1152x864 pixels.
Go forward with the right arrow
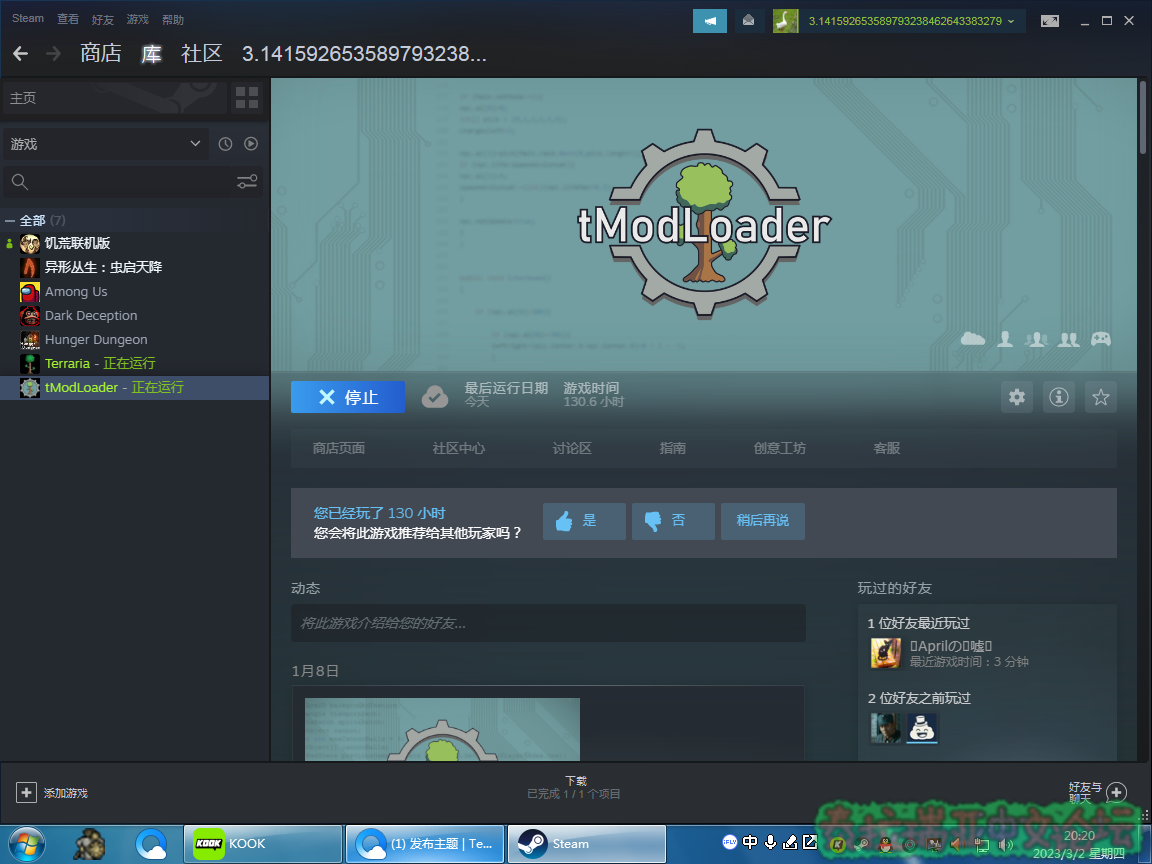click(x=53, y=54)
